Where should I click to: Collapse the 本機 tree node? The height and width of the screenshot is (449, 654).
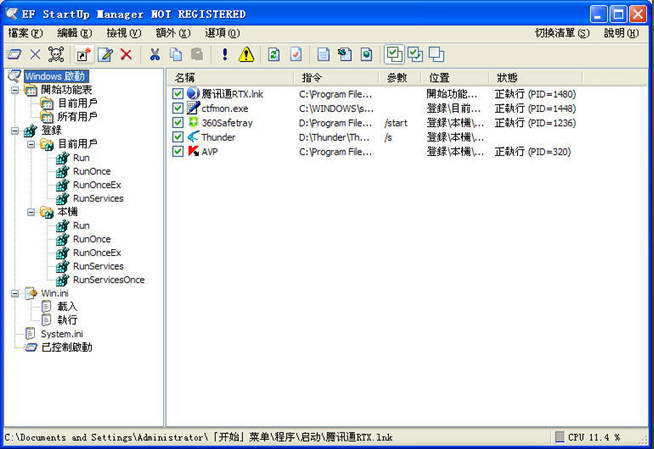(x=31, y=212)
